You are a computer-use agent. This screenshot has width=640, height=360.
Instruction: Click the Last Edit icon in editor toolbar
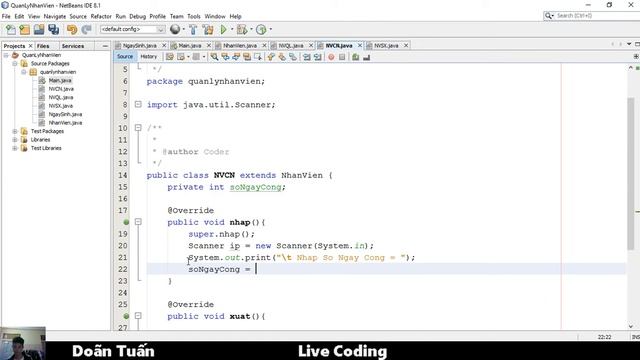tap(170, 57)
